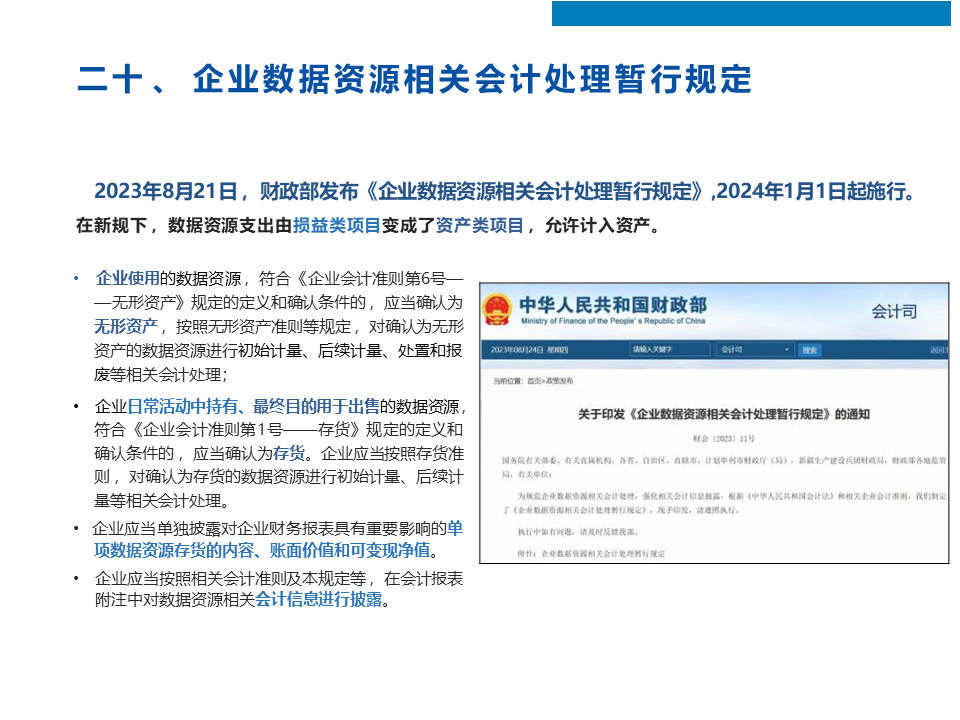Click the embedded Ministry of Finance webpage screenshot
This screenshot has width=960, height=720.
[714, 423]
